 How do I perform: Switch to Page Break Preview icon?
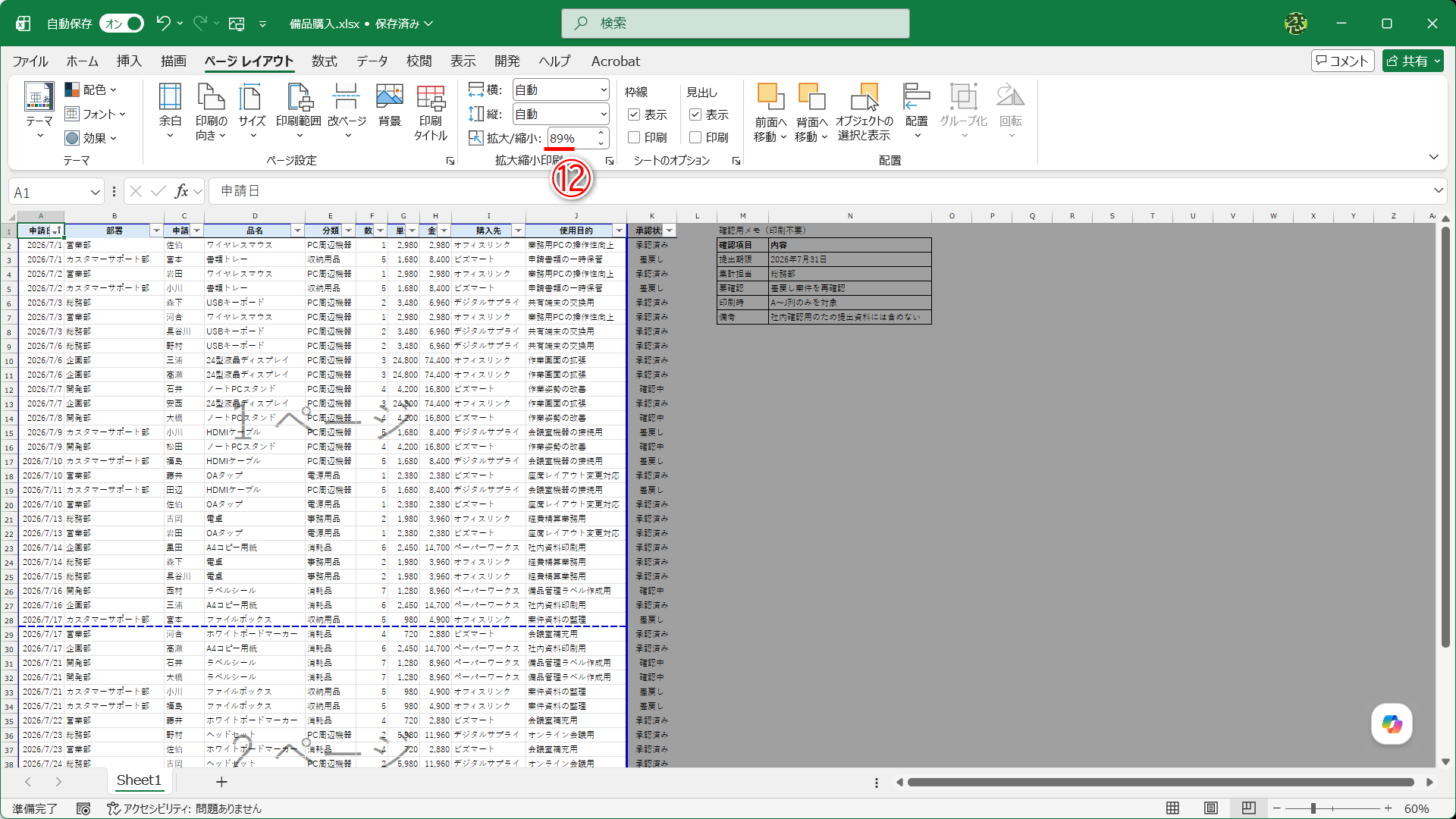tap(1249, 808)
